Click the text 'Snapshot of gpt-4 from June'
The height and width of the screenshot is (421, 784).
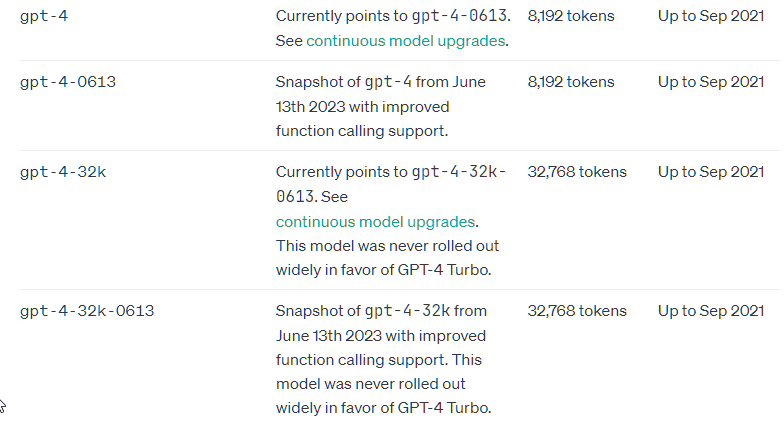click(381, 82)
